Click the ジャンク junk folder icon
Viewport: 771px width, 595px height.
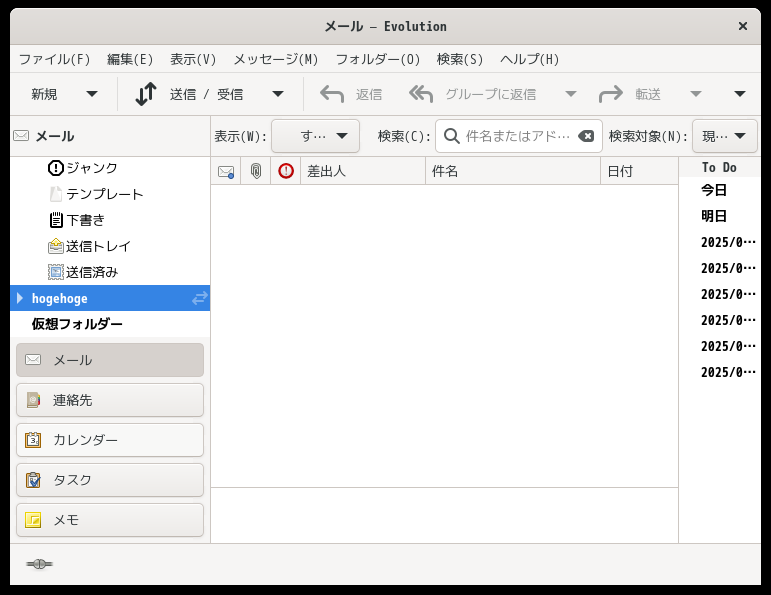click(56, 168)
